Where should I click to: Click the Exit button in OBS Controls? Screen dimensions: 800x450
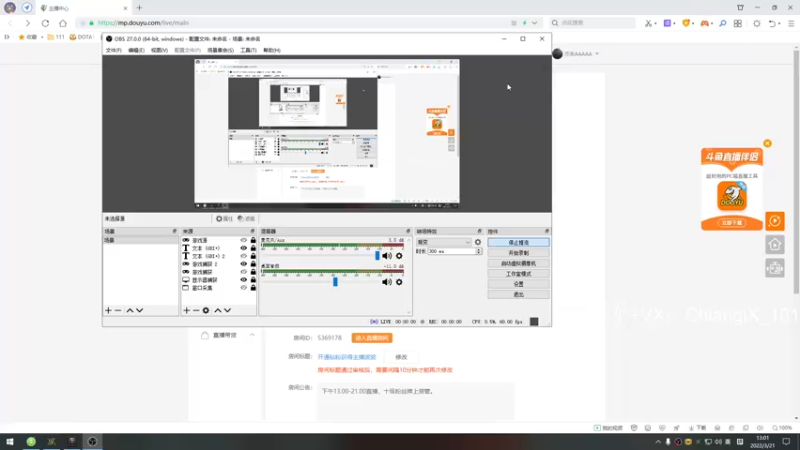tap(518, 294)
